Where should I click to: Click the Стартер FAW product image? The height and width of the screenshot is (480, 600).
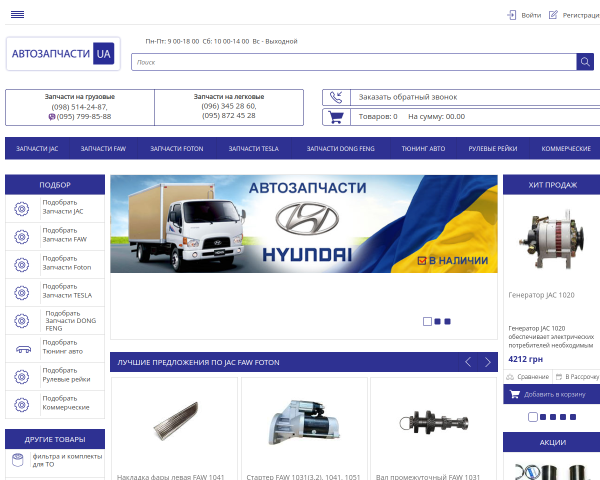(x=304, y=423)
